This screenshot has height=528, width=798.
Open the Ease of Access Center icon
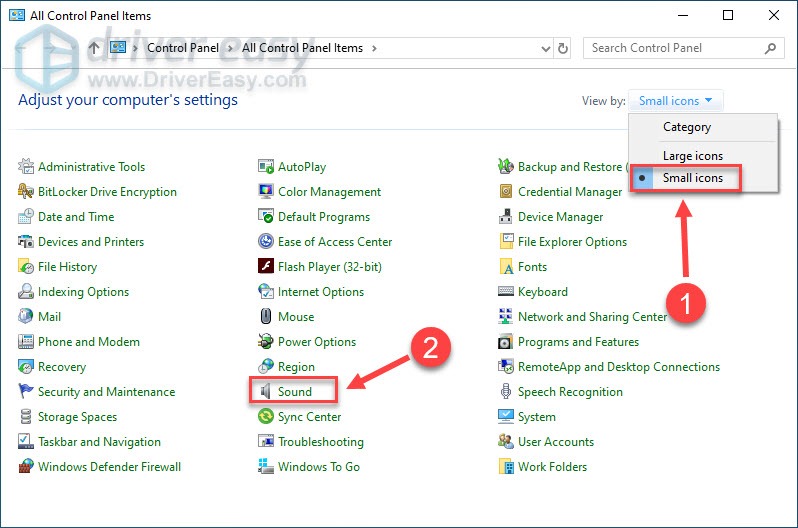pyautogui.click(x=266, y=242)
